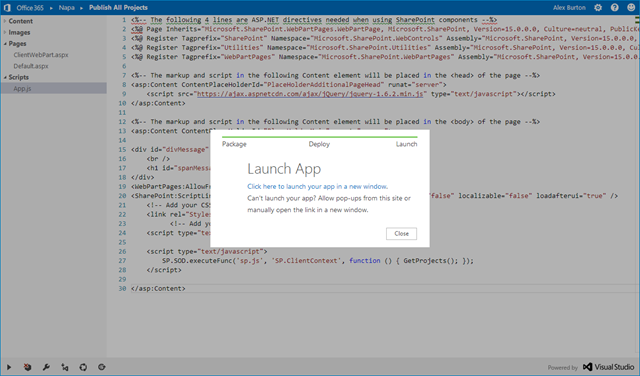Open Properties wrench icon in bottom toolbar
This screenshot has width=640, height=376.
(46, 367)
